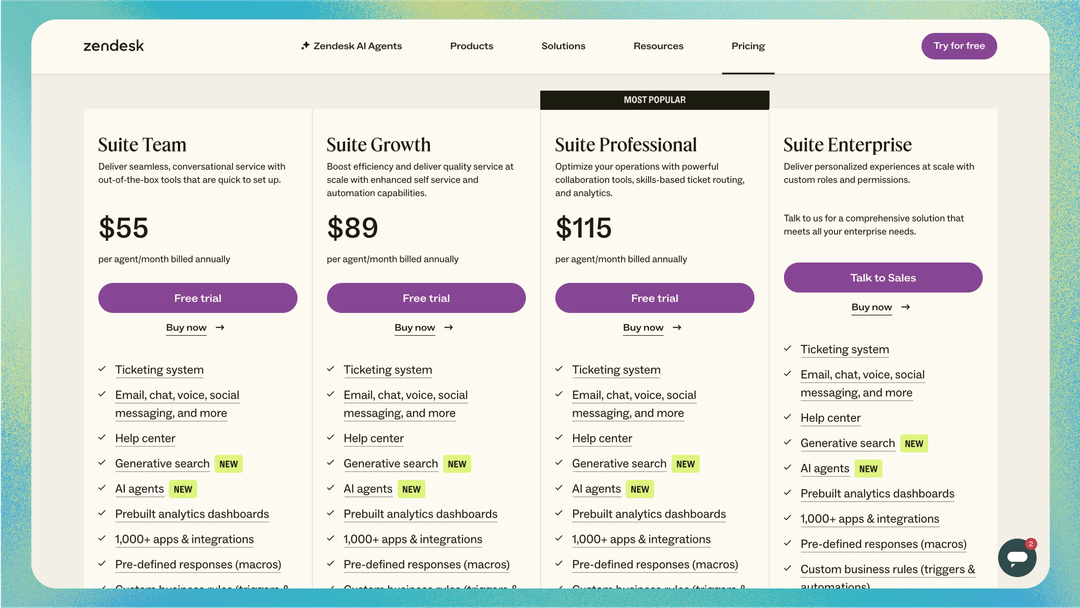The image size is (1080, 608).
Task: Open the Resources navigation menu
Action: 658,46
